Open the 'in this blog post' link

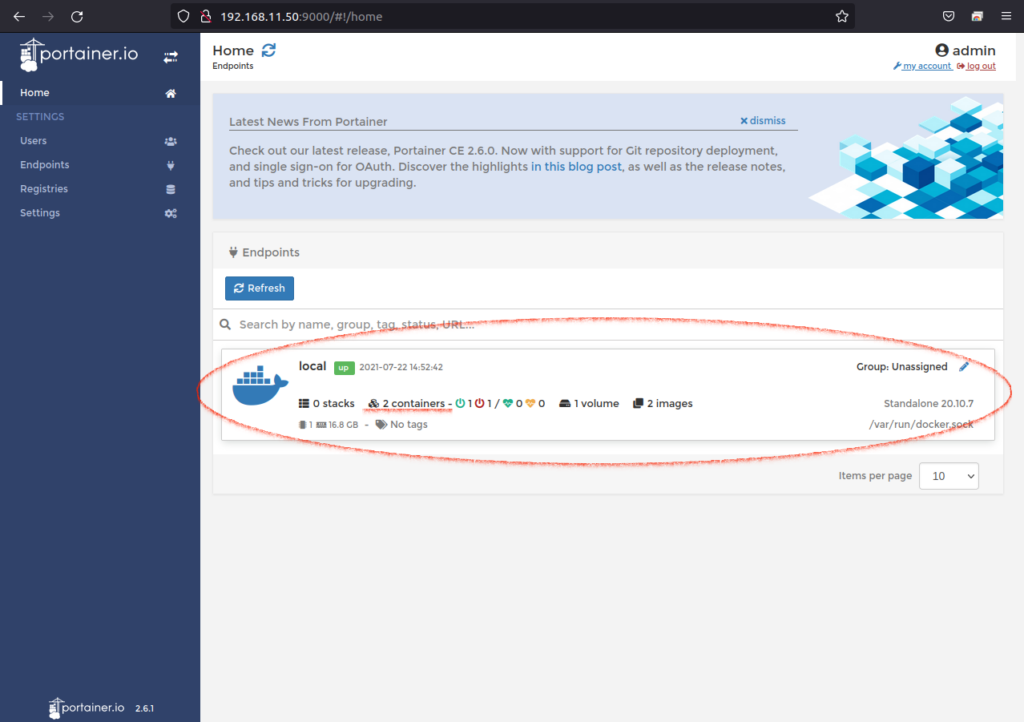point(576,166)
